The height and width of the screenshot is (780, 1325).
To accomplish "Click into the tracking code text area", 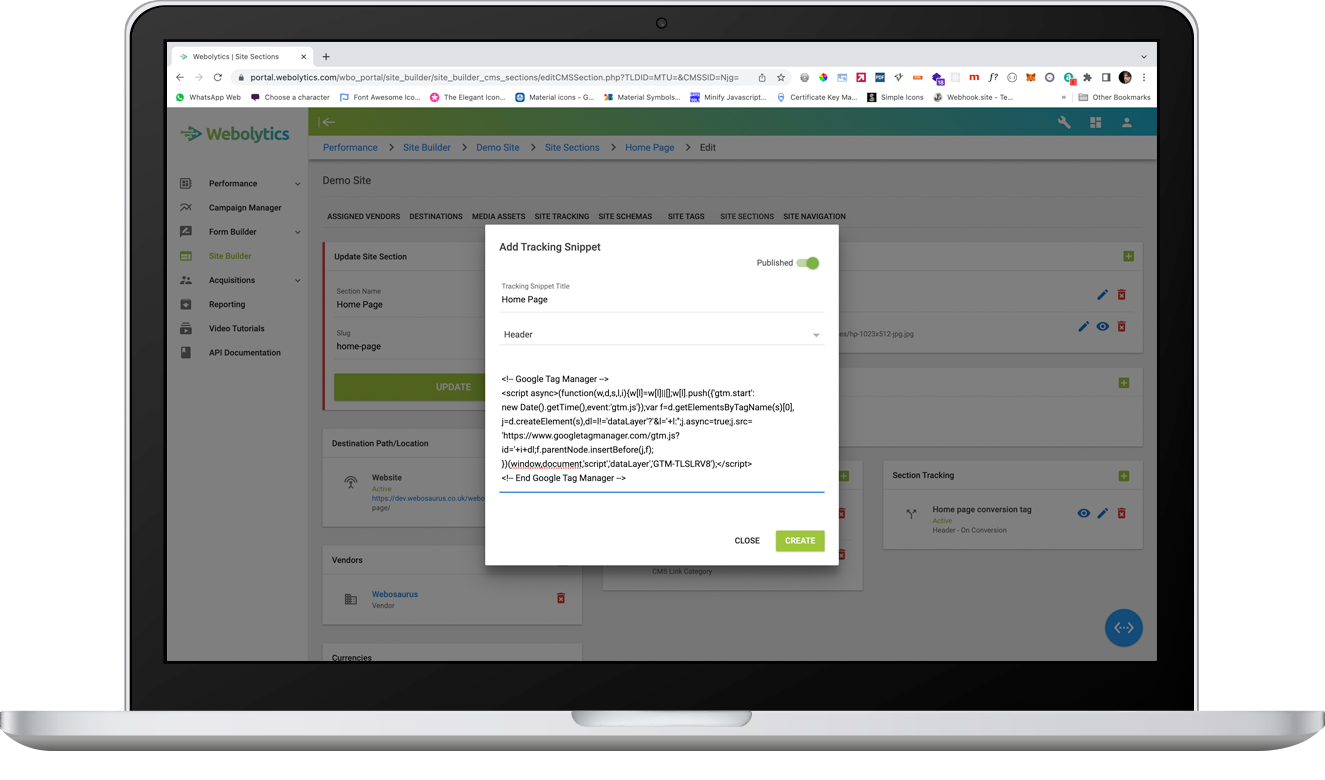I will click(x=662, y=429).
